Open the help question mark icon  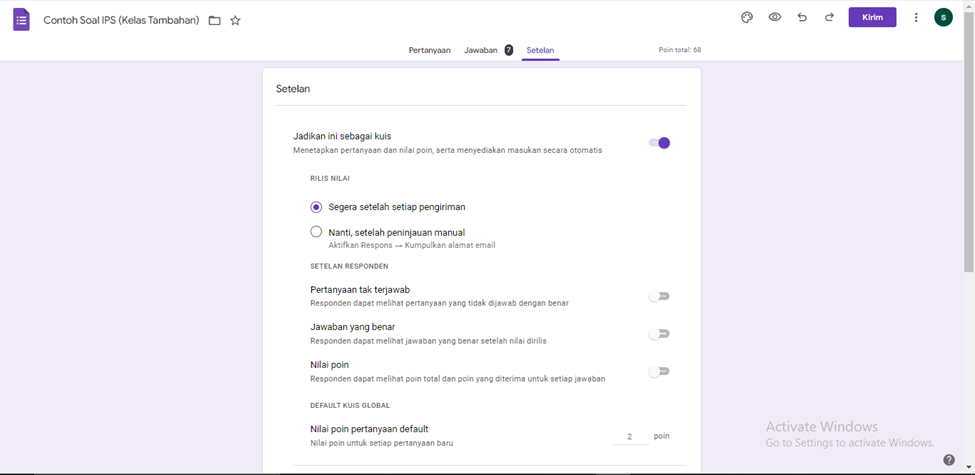click(x=948, y=460)
